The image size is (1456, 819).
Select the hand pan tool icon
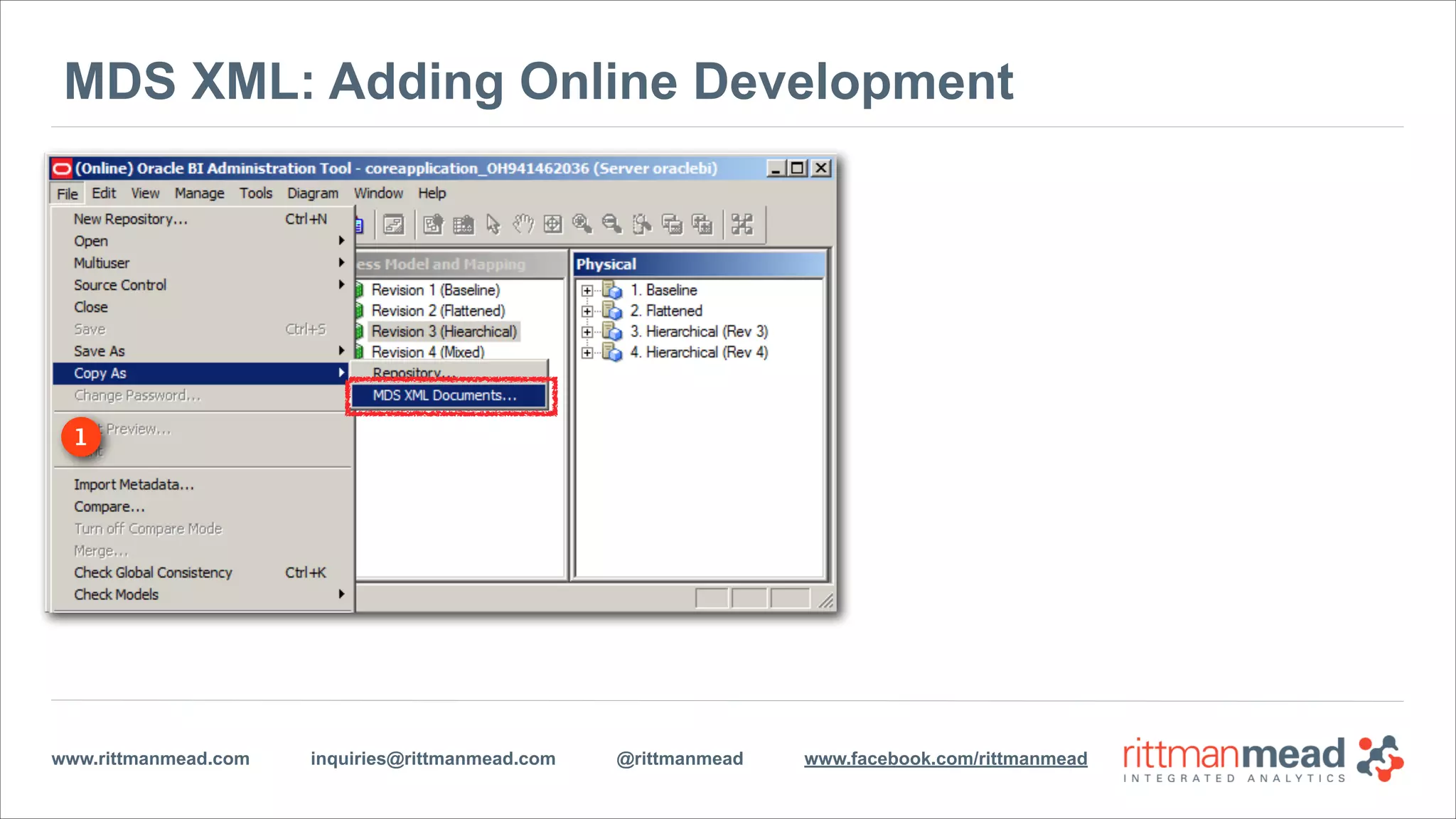point(523,225)
